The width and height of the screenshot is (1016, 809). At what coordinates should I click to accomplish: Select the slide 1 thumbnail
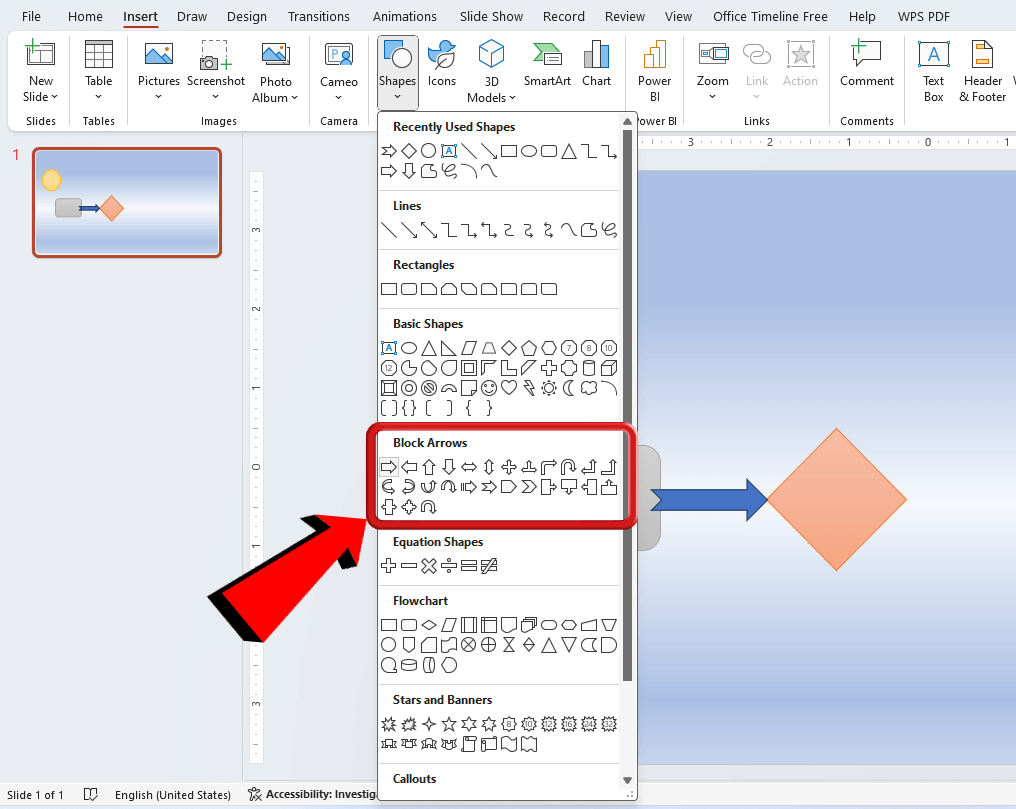[x=127, y=203]
